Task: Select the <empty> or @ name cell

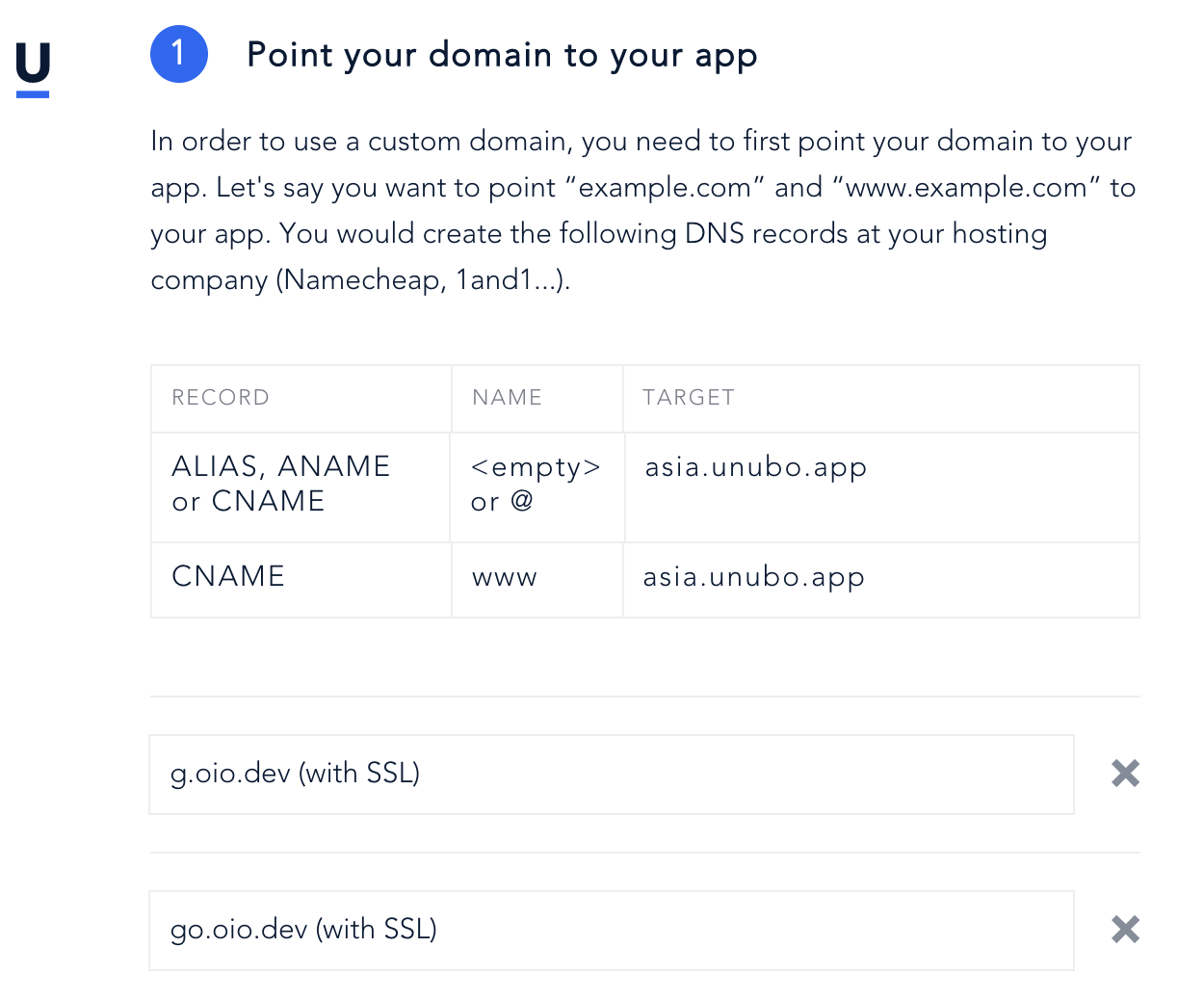Action: click(536, 484)
